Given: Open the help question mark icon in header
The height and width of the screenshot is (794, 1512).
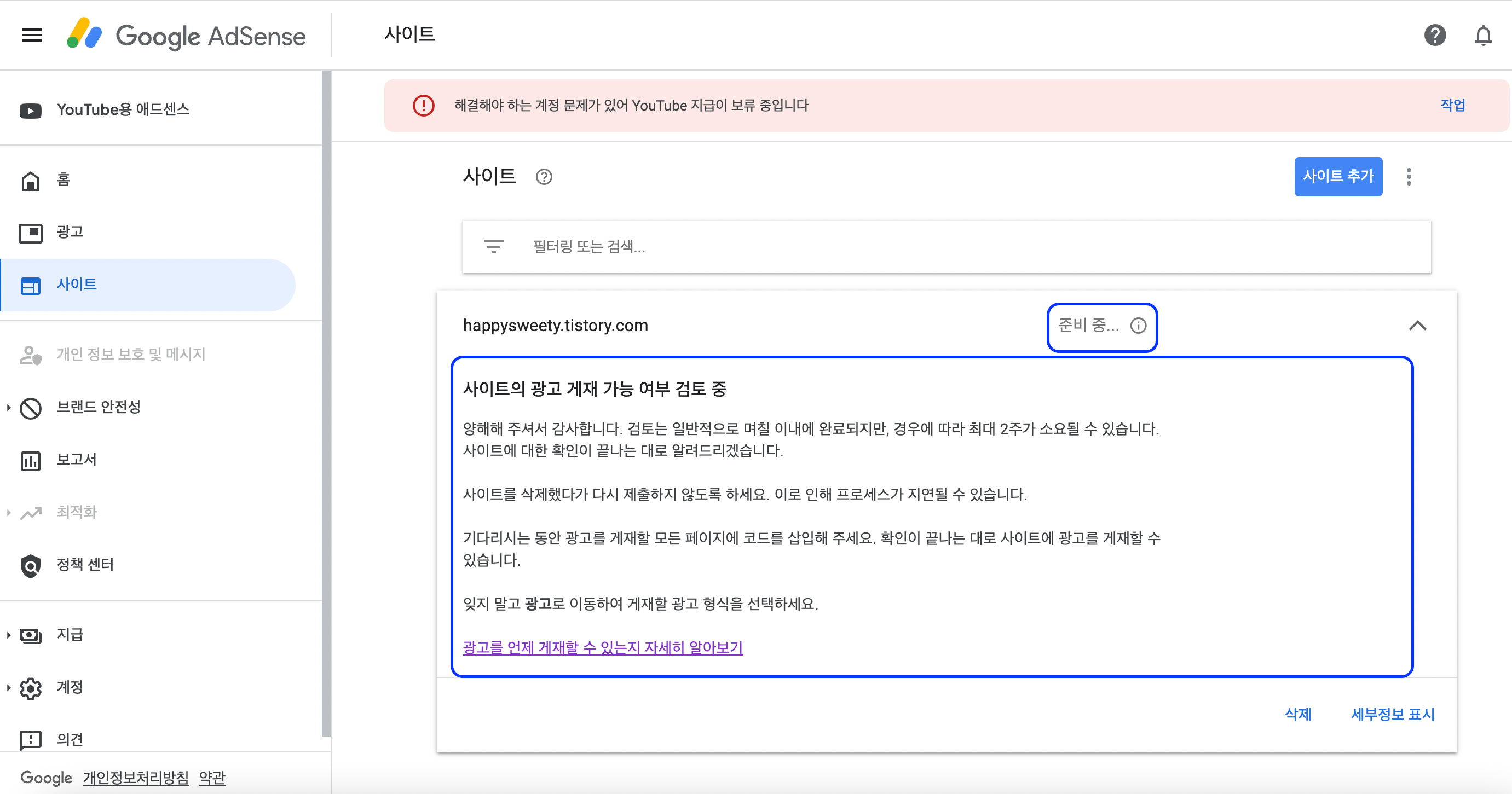Looking at the screenshot, I should tap(1434, 35).
